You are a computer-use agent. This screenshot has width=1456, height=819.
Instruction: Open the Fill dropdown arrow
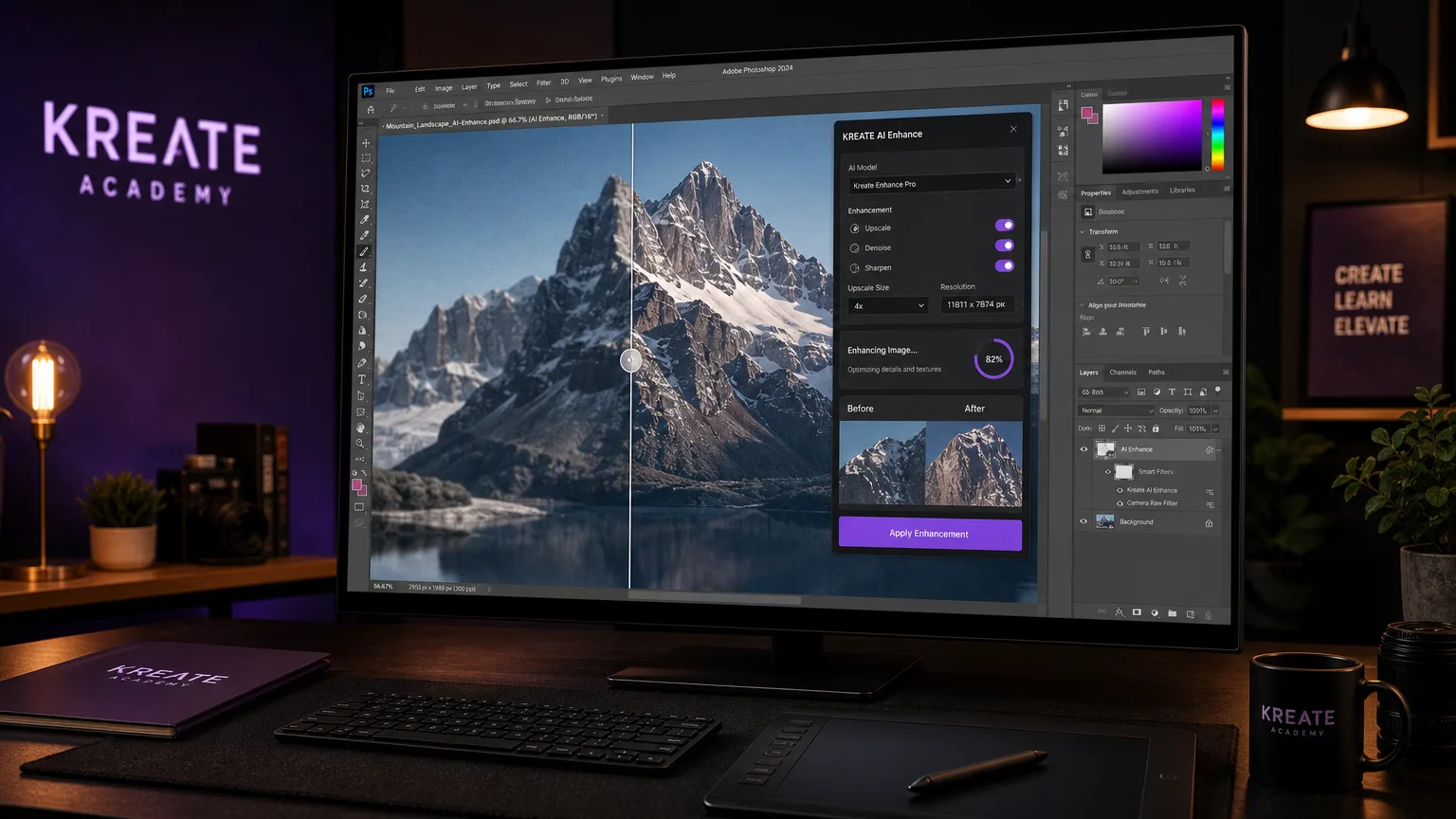[x=1215, y=428]
